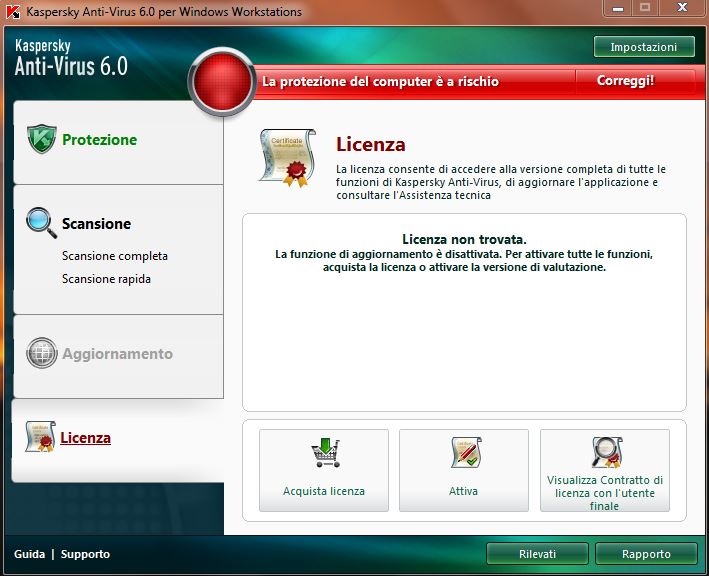Click the license agreement magnifier icon
709x576 pixels.
pos(605,452)
